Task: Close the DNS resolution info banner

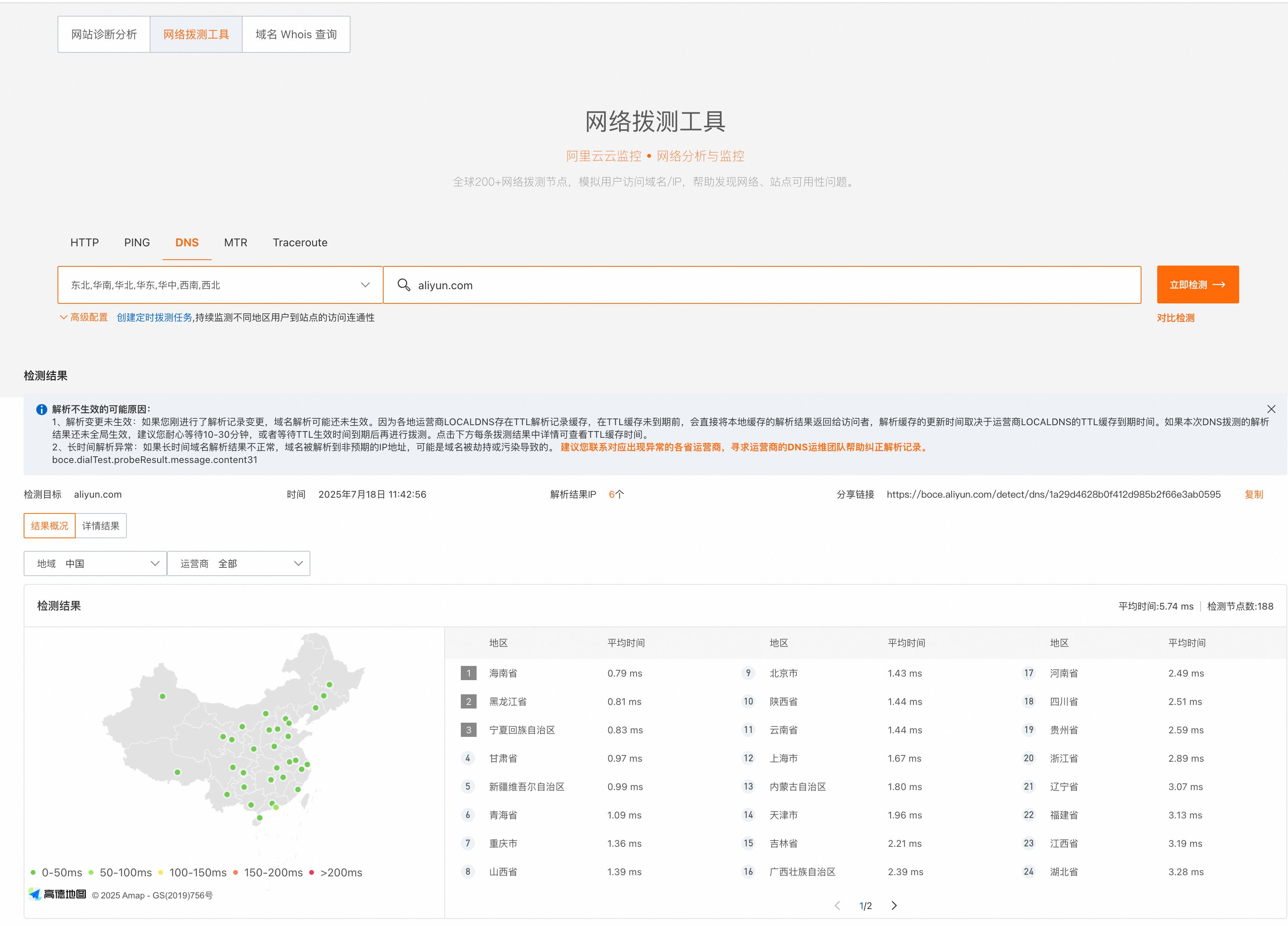Action: pos(1271,409)
